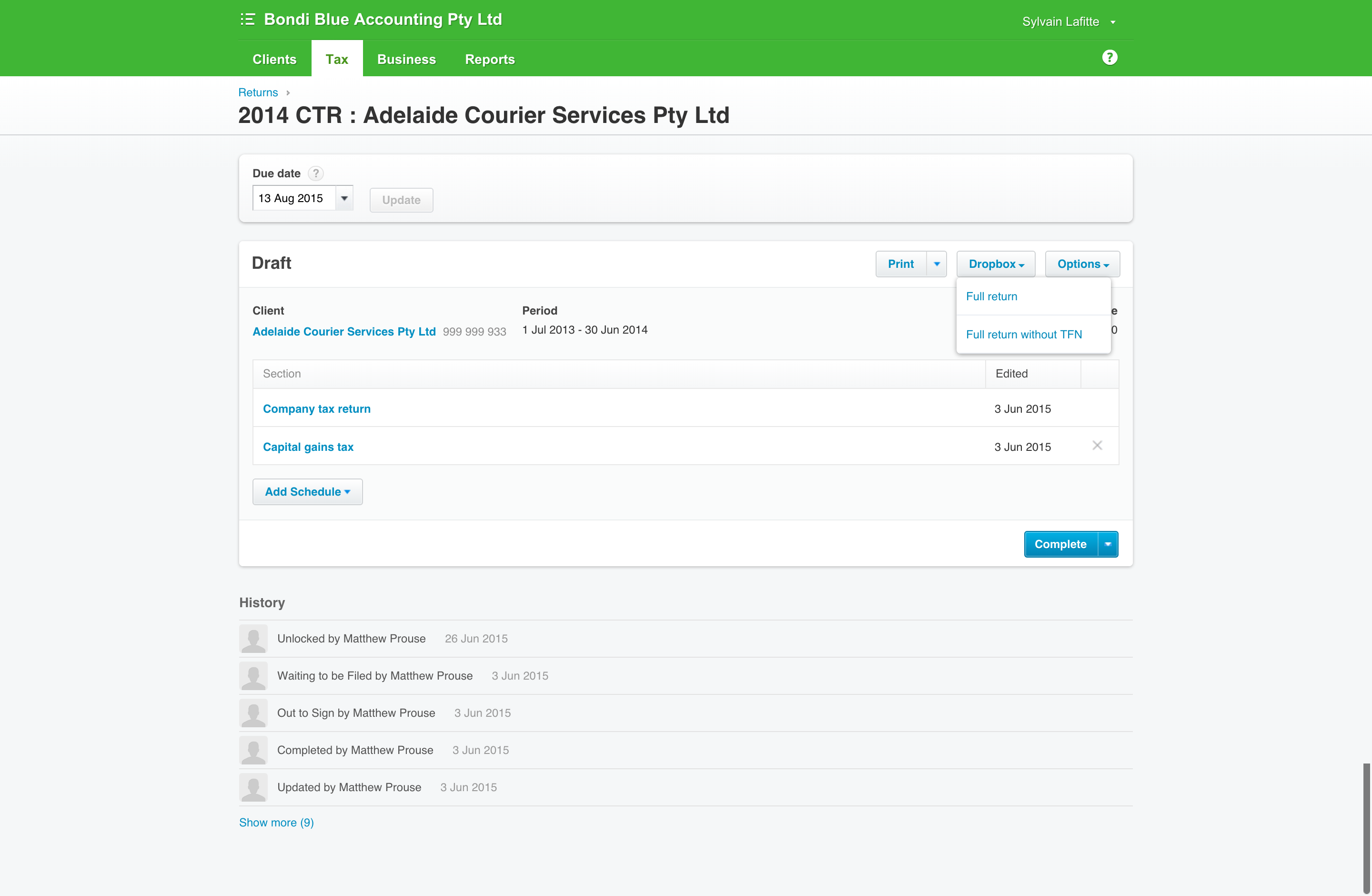The image size is (1372, 896).
Task: Remove the Capital gains tax schedule
Action: [x=1097, y=446]
